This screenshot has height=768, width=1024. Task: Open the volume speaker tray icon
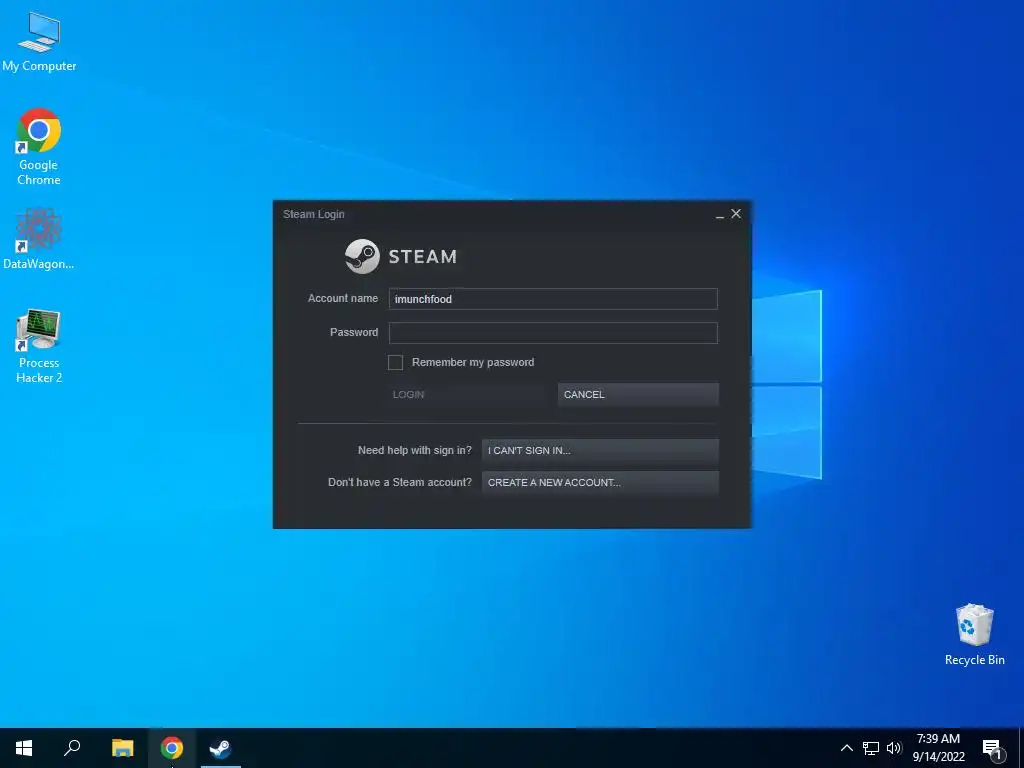coord(894,748)
